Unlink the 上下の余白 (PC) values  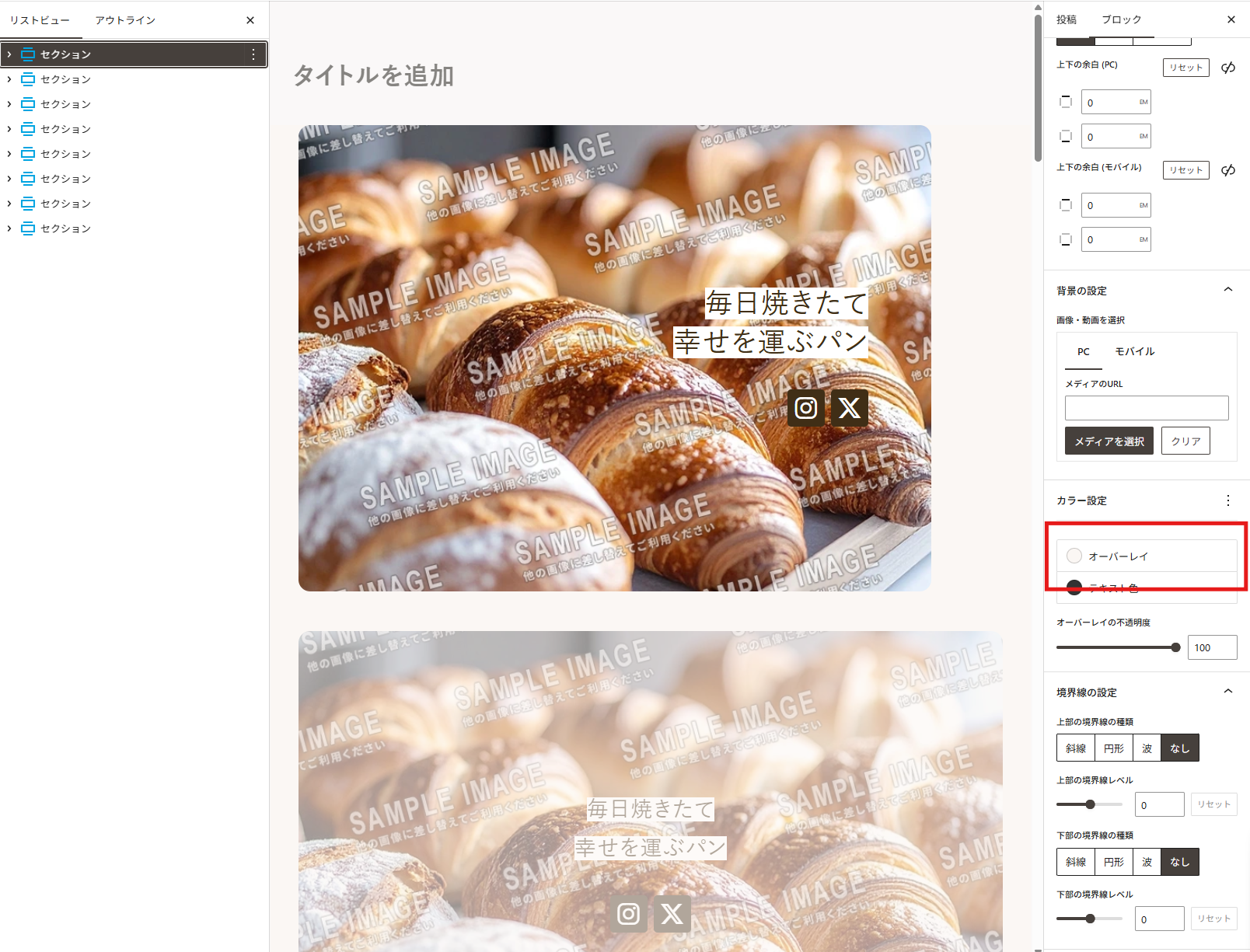click(x=1228, y=68)
